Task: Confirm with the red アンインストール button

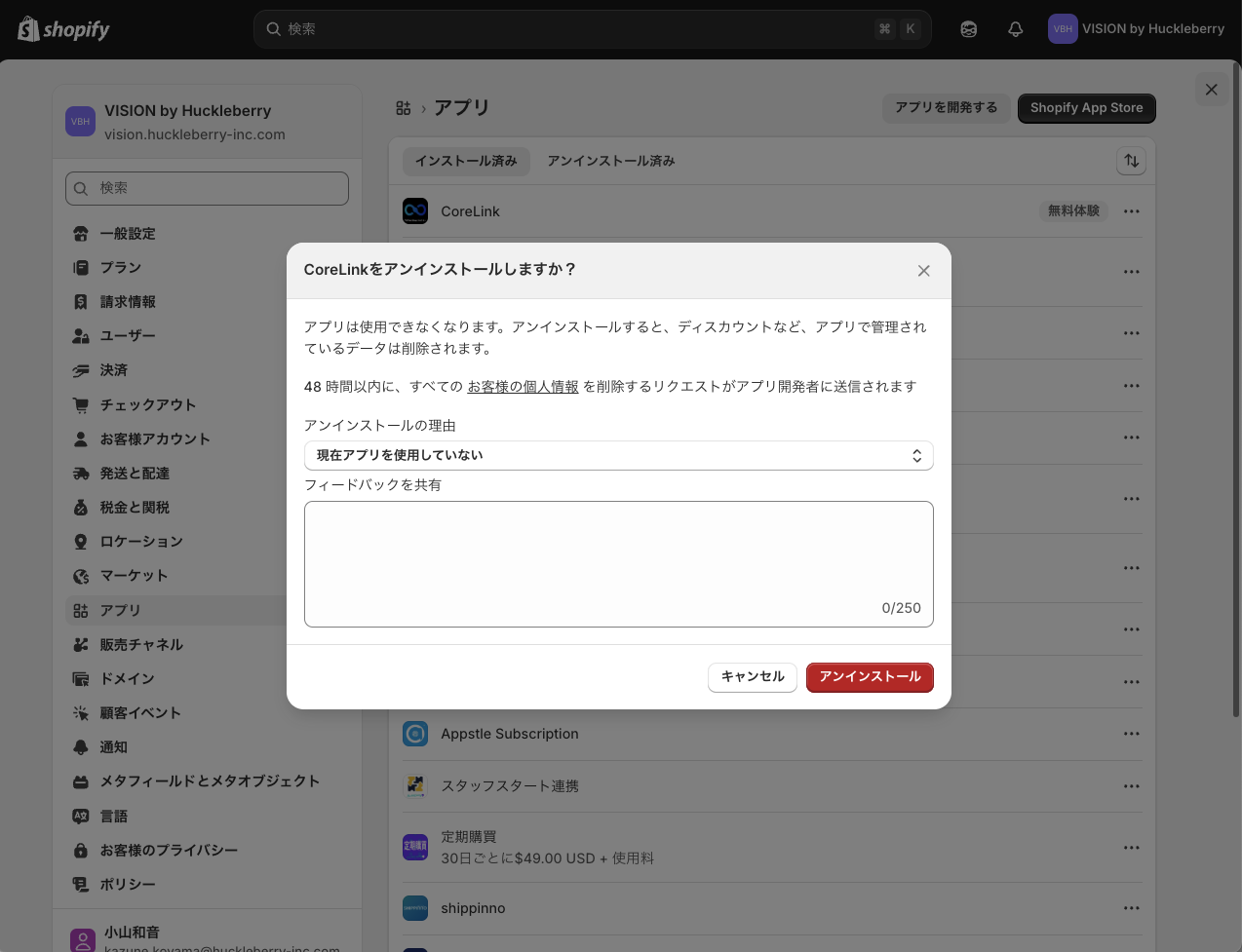Action: click(870, 677)
